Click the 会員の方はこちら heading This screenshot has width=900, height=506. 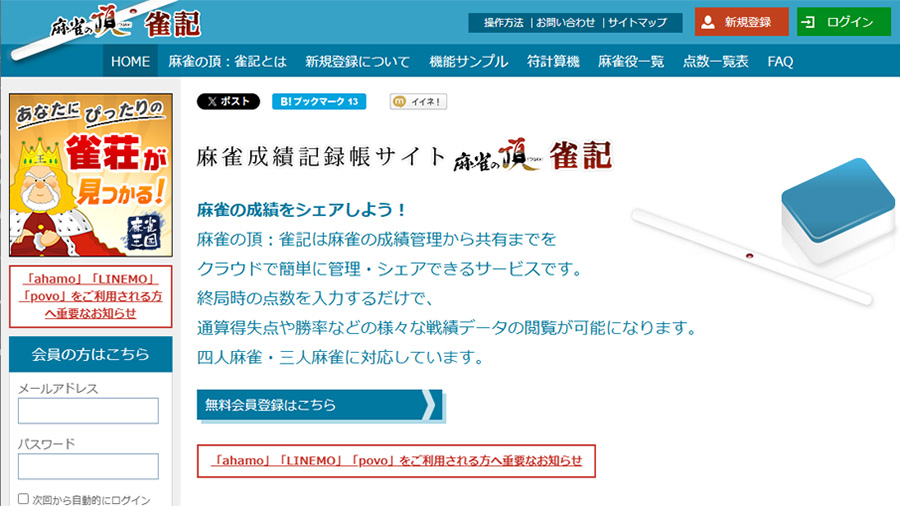tap(91, 354)
